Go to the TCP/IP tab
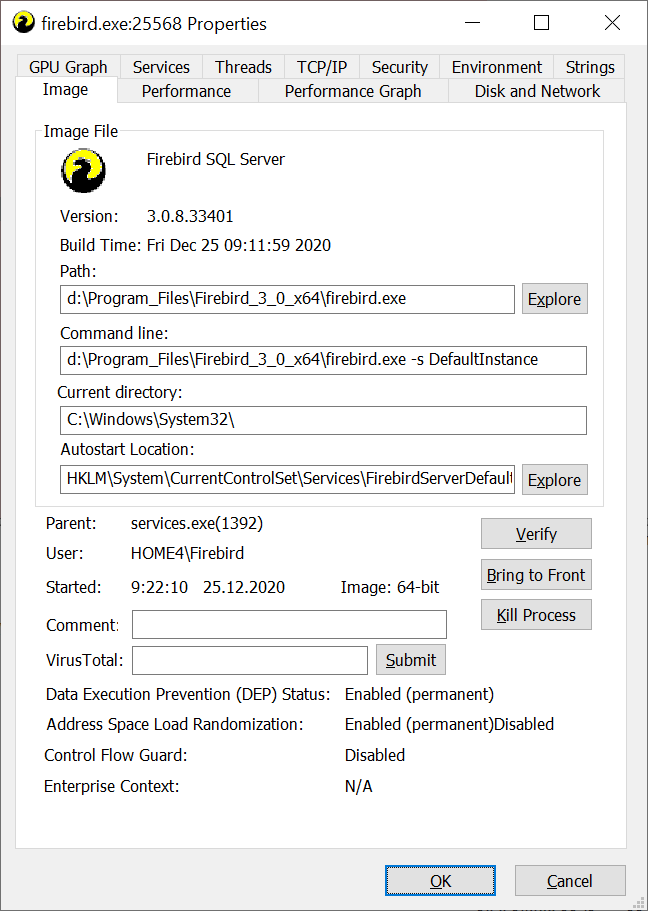 point(322,67)
